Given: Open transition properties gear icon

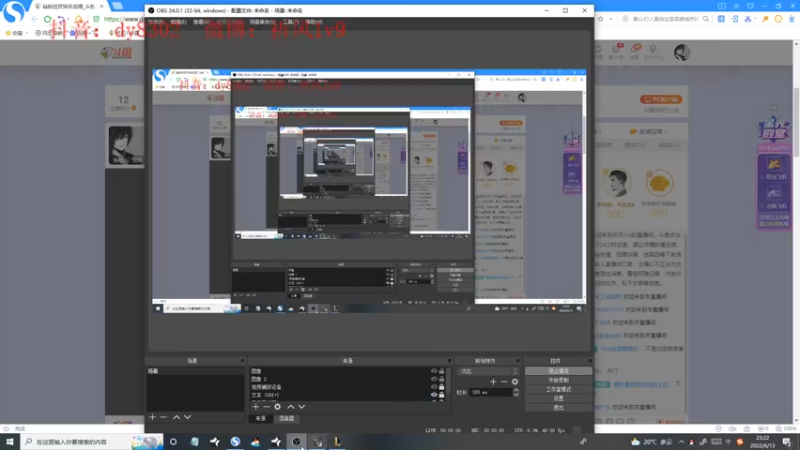Looking at the screenshot, I should click(x=515, y=382).
